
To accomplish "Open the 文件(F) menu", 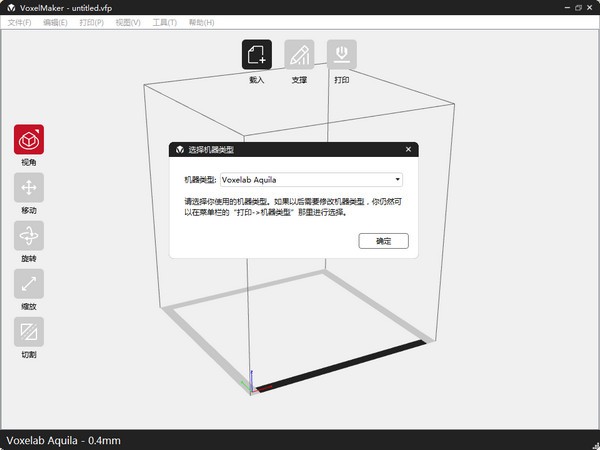I will click(20, 22).
